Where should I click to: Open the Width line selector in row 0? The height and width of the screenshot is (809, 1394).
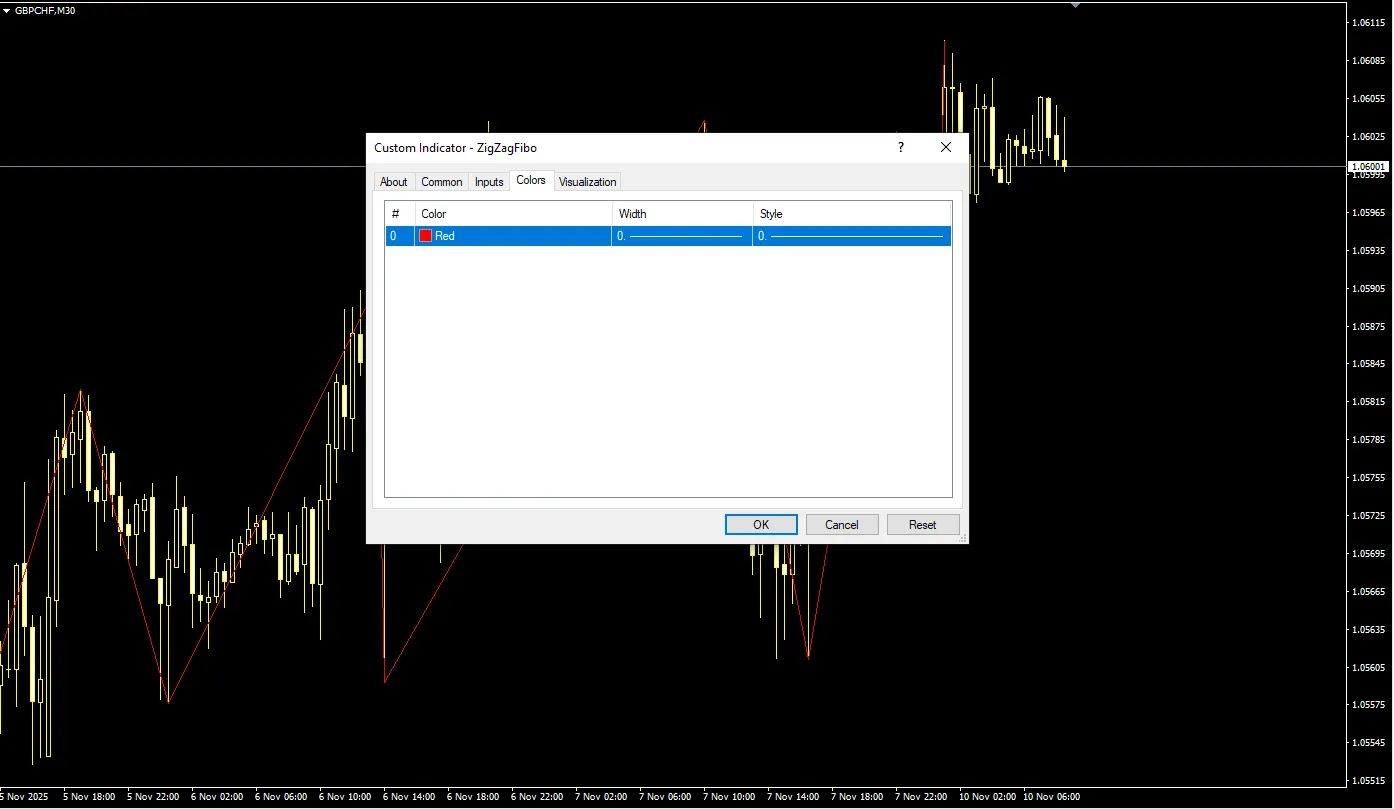[681, 236]
